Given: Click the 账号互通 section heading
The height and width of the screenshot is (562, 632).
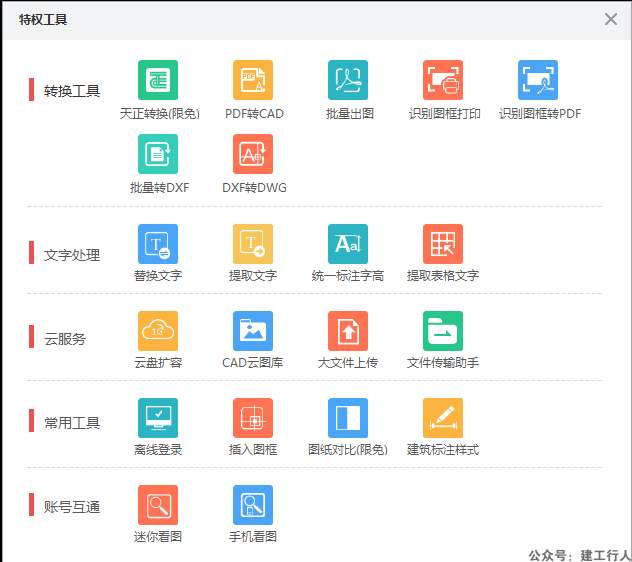Looking at the screenshot, I should click(x=72, y=507).
